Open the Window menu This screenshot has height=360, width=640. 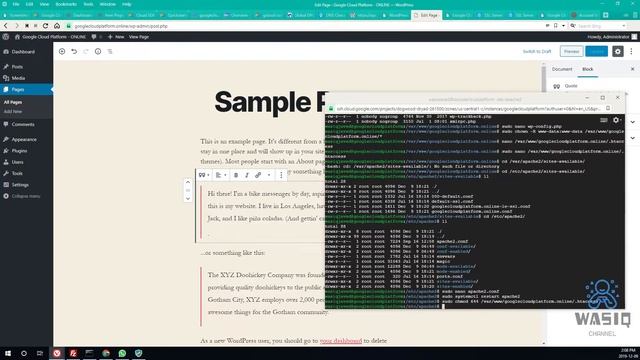(x=107, y=4)
